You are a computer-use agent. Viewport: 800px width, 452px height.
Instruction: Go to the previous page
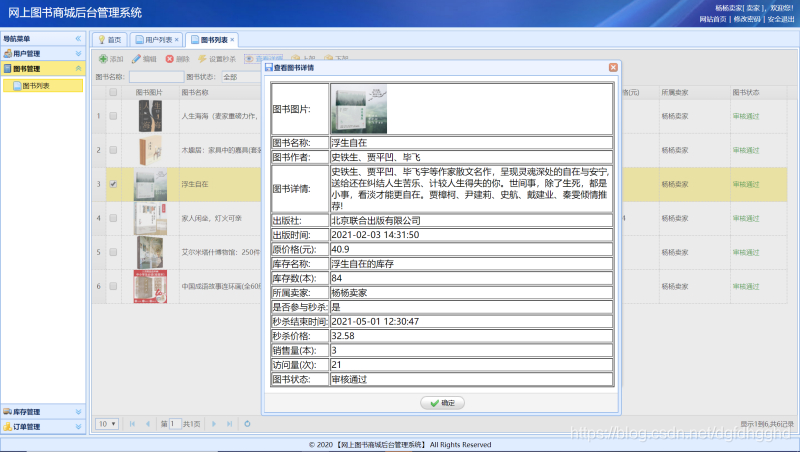point(148,424)
